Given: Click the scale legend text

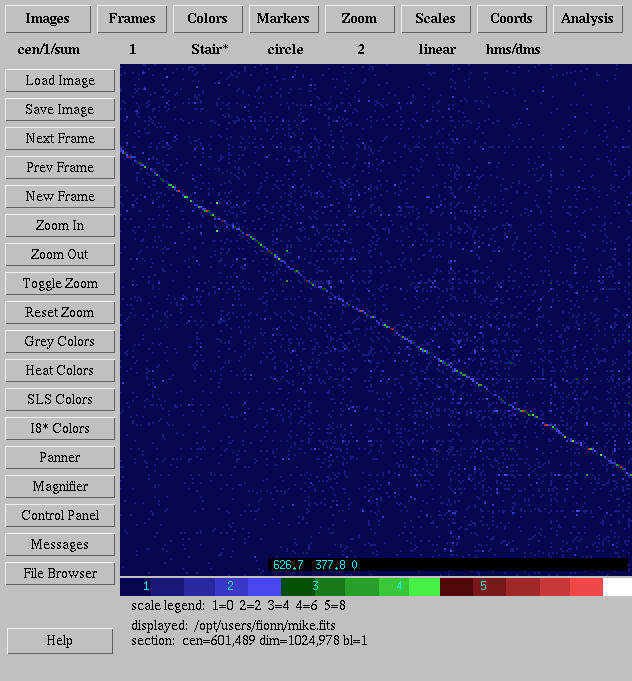Looking at the screenshot, I should 238,605.
